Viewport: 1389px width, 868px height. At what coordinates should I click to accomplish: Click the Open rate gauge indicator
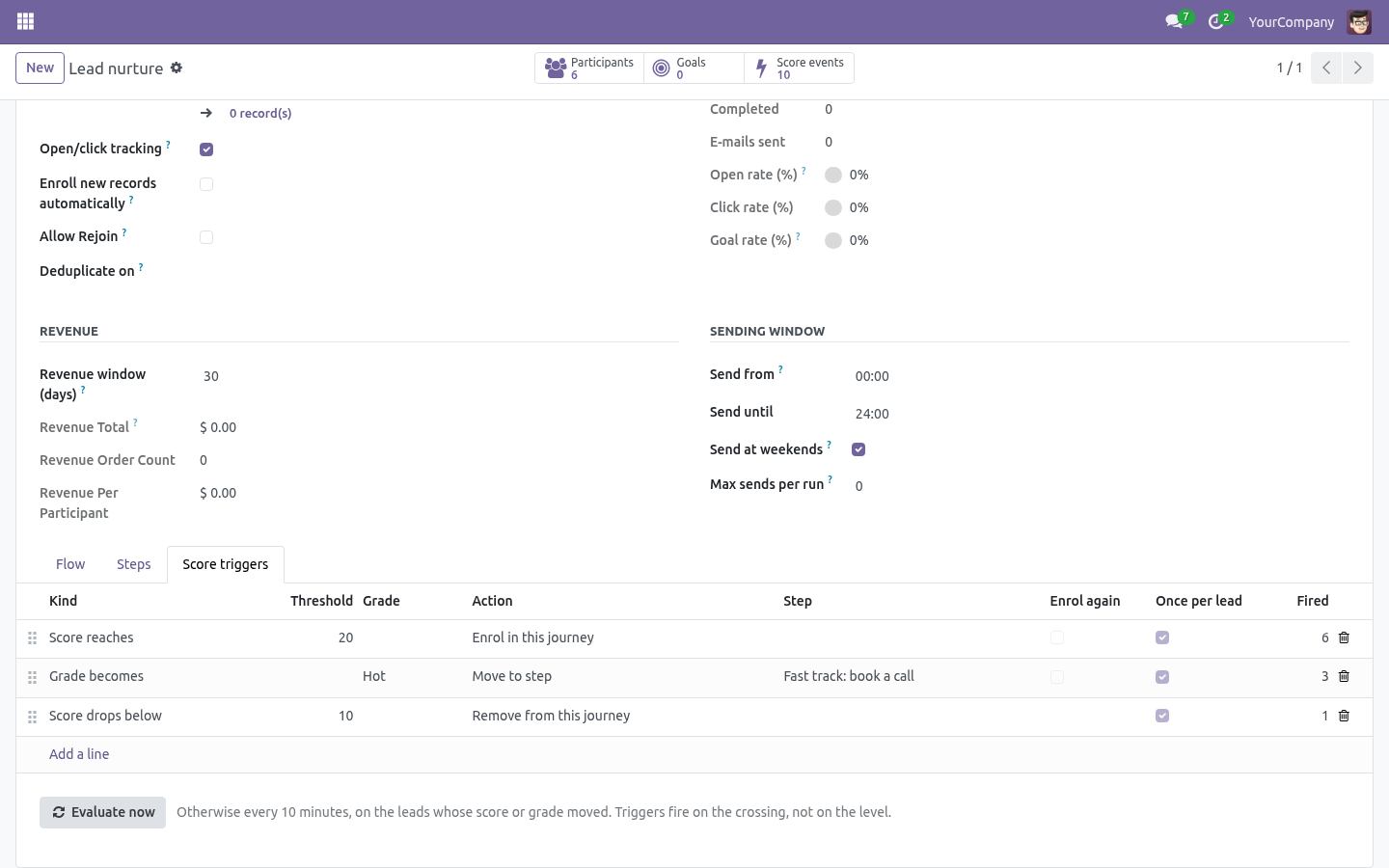pyautogui.click(x=833, y=175)
